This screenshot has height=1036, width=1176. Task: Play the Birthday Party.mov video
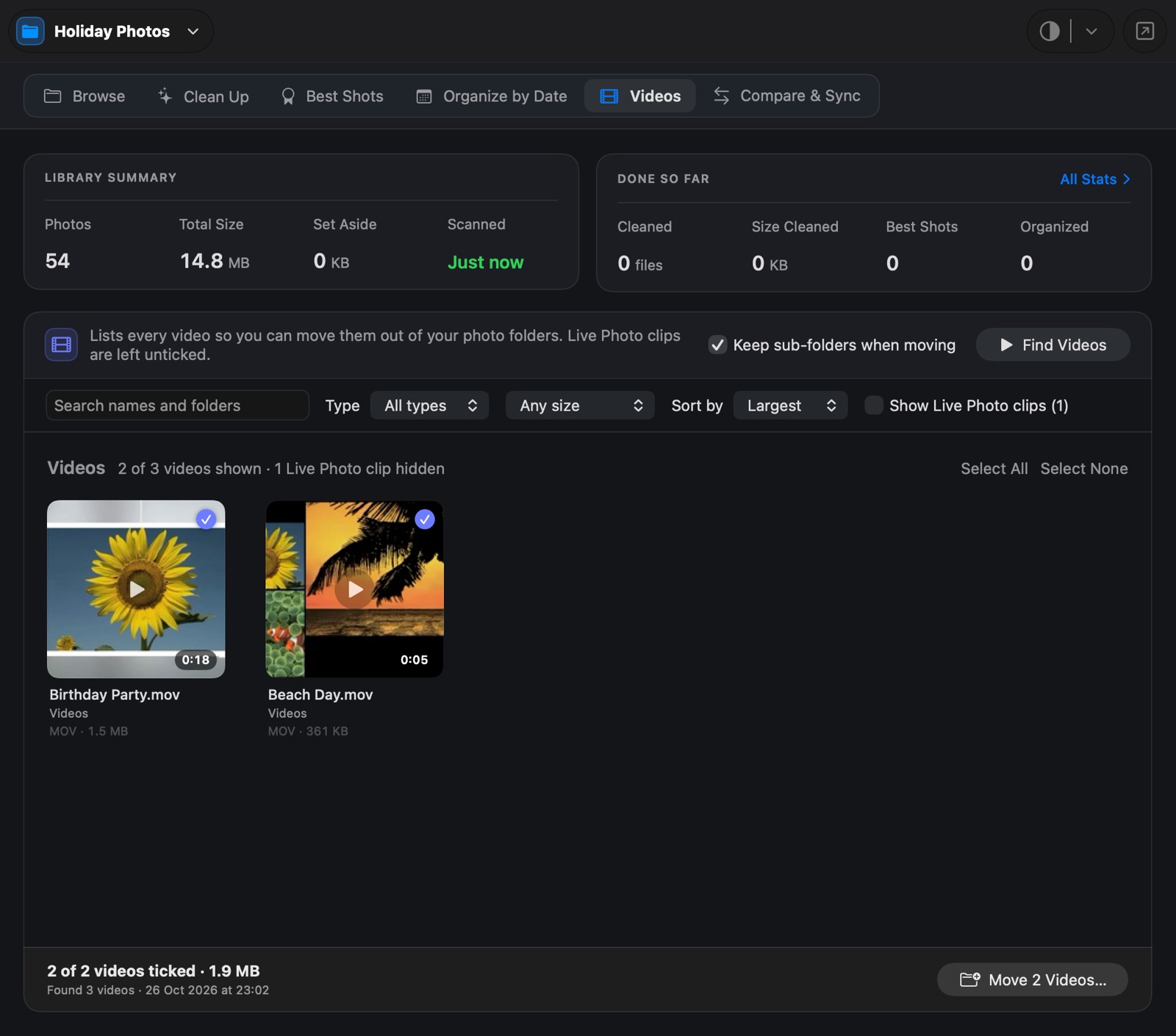pos(136,589)
